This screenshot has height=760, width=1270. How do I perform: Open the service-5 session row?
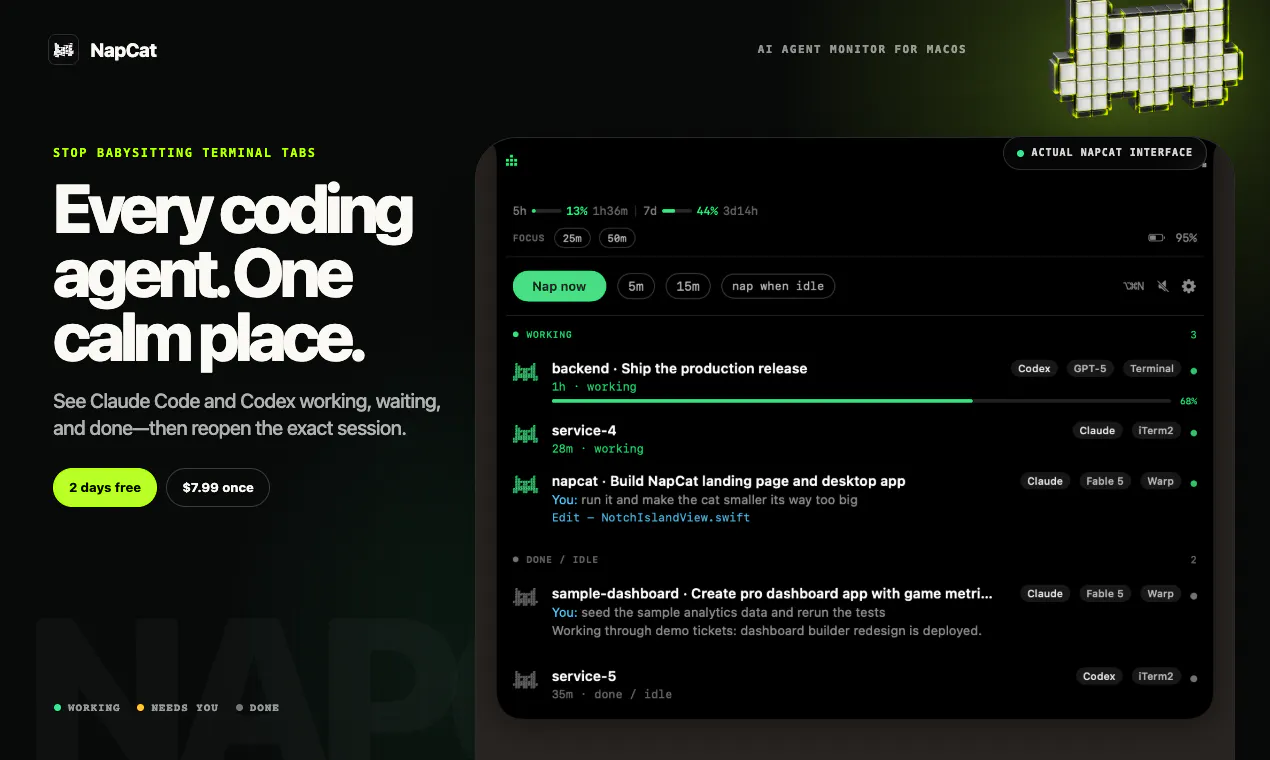(x=854, y=684)
